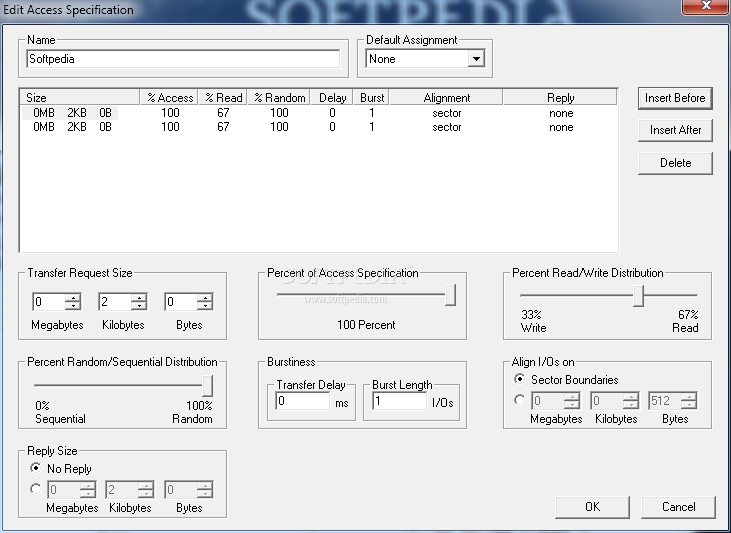Click the Size column header
The height and width of the screenshot is (533, 731).
[x=80, y=97]
